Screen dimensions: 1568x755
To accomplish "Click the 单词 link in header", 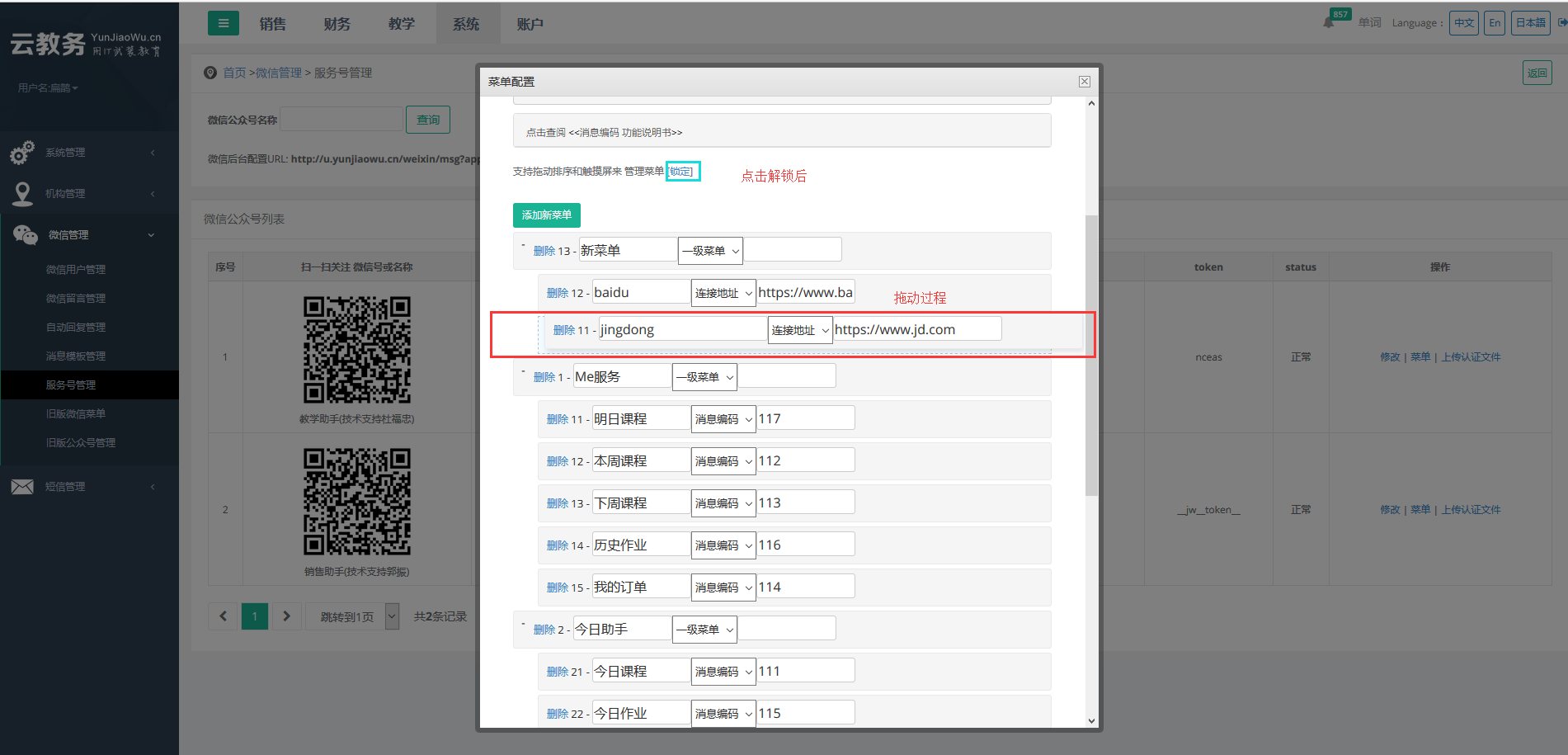I will [x=1370, y=22].
